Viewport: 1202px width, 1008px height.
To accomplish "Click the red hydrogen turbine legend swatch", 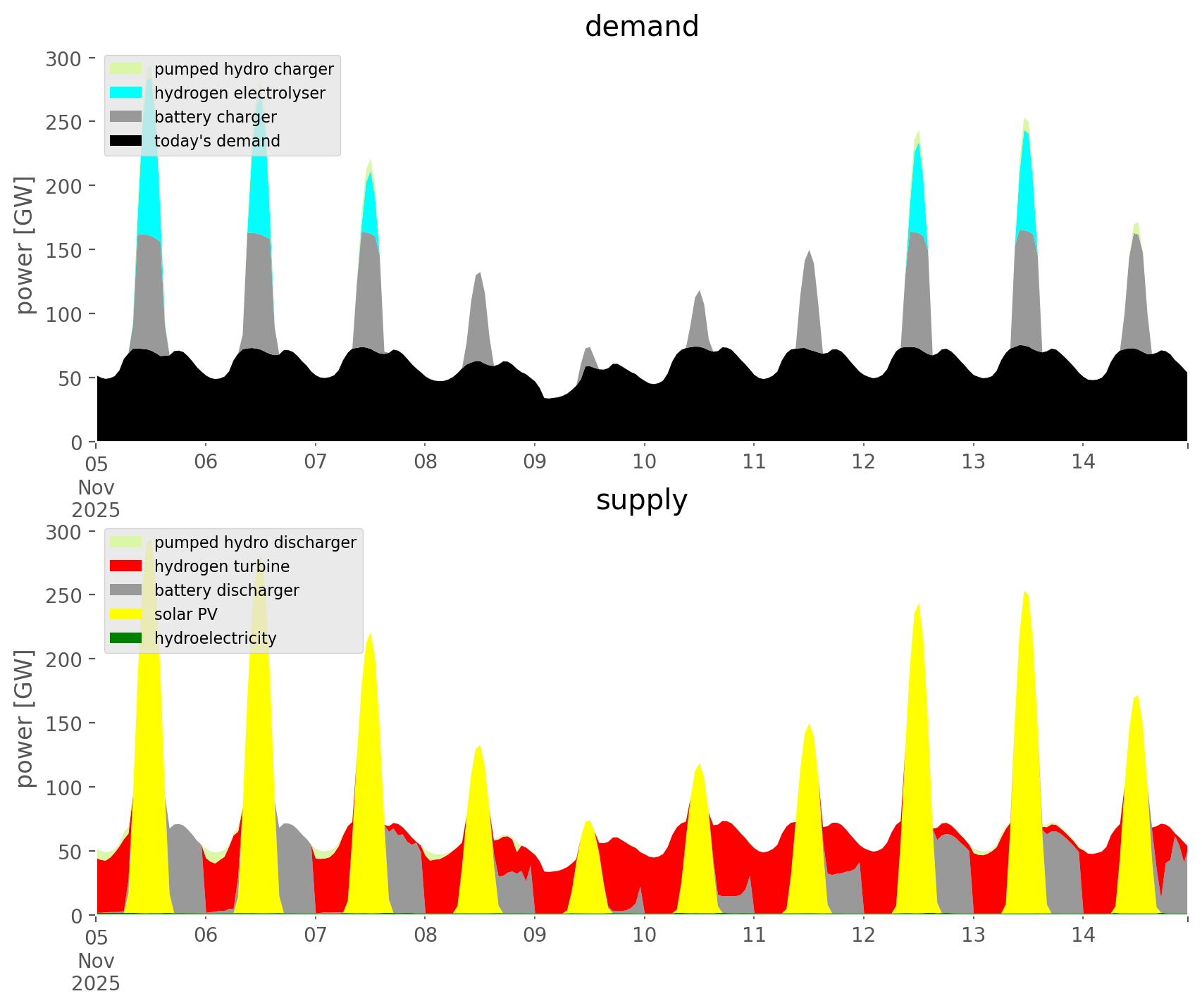I will pyautogui.click(x=127, y=566).
